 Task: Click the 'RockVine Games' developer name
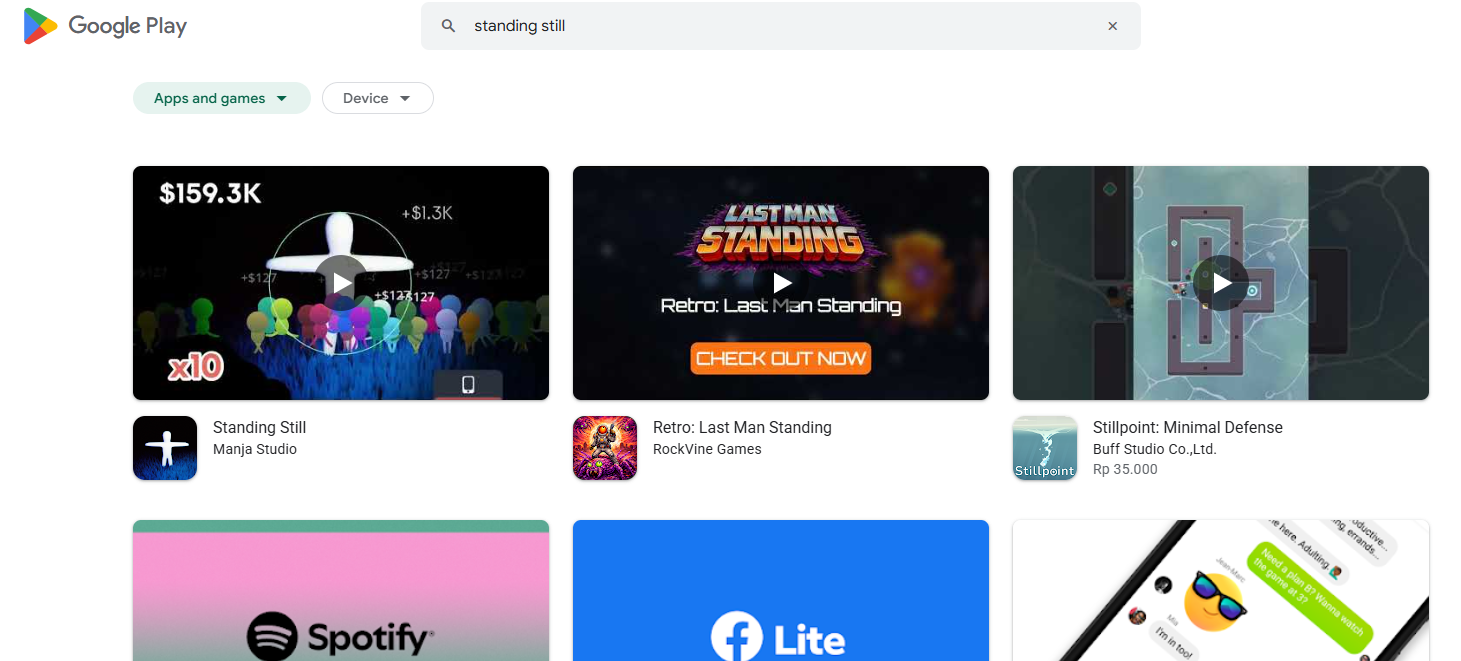pos(707,449)
